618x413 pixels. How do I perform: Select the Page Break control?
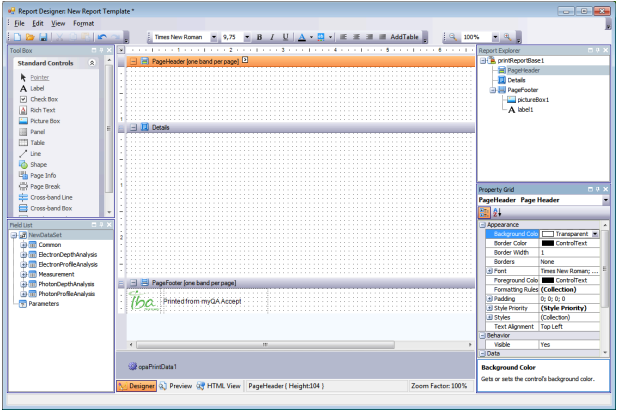[x=44, y=186]
